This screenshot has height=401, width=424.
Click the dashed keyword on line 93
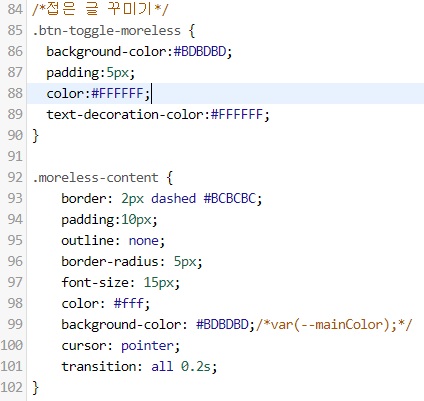pos(174,199)
